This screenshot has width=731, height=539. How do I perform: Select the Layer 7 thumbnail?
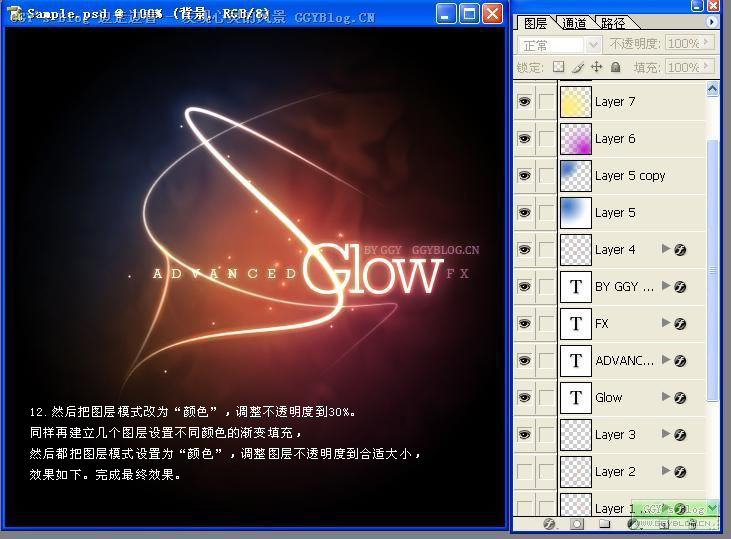click(576, 102)
